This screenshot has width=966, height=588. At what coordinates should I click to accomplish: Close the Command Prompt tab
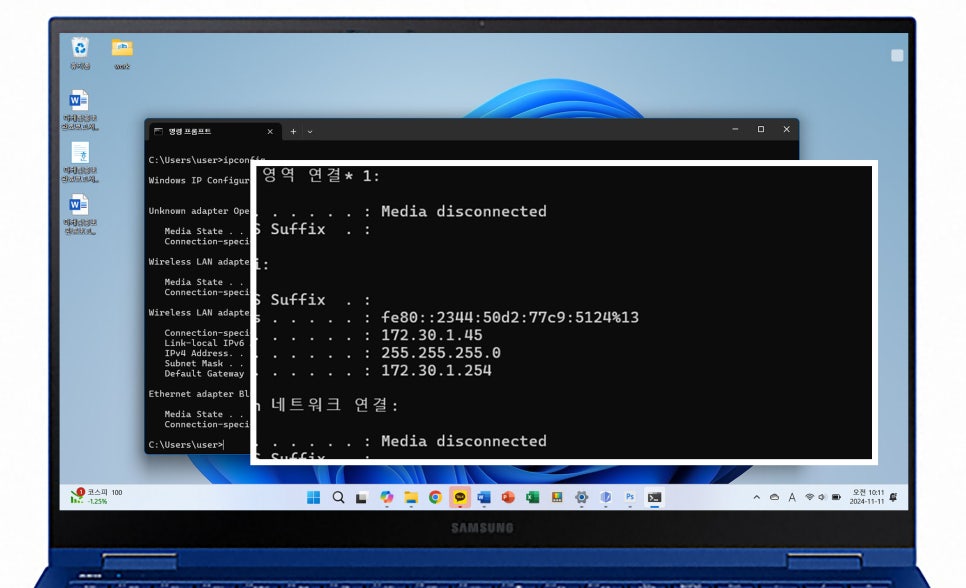270,131
